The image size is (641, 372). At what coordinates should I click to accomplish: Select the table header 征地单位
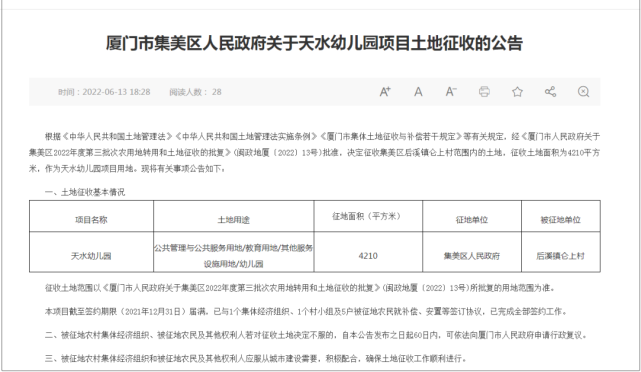(x=472, y=220)
